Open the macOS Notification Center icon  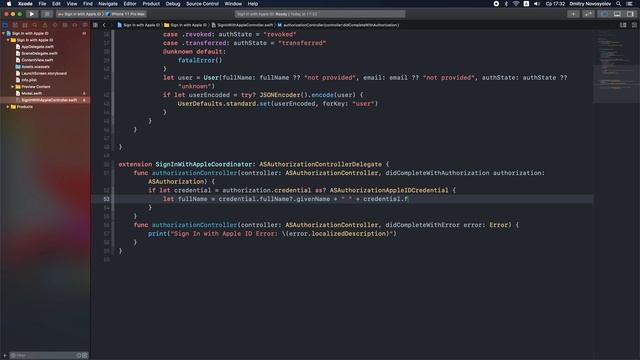pos(630,4)
